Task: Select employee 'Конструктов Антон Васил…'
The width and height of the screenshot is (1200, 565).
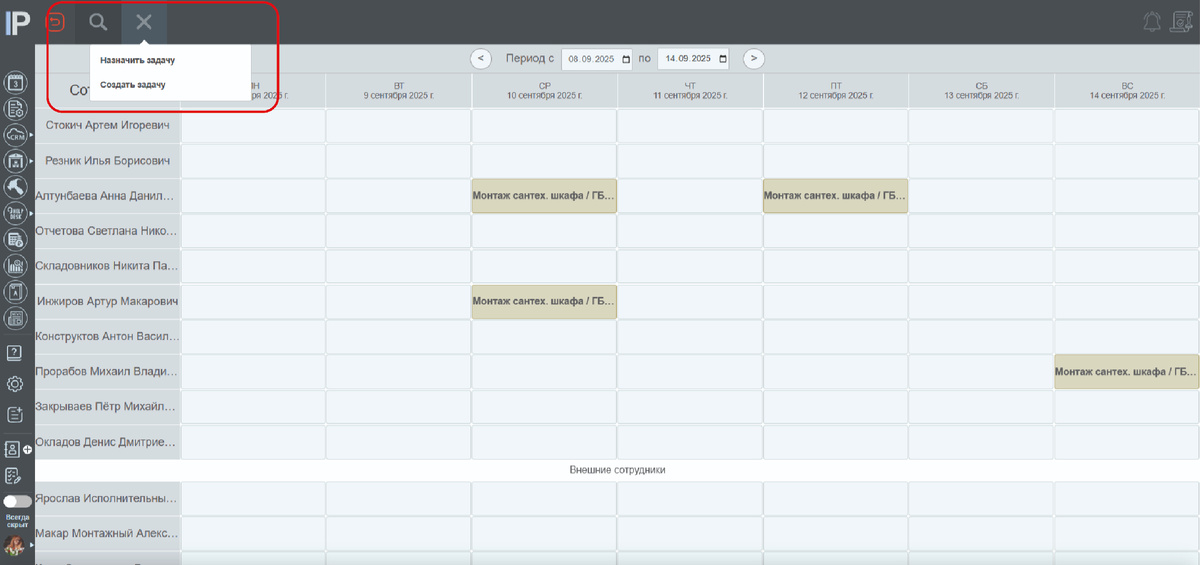Action: click(x=107, y=337)
